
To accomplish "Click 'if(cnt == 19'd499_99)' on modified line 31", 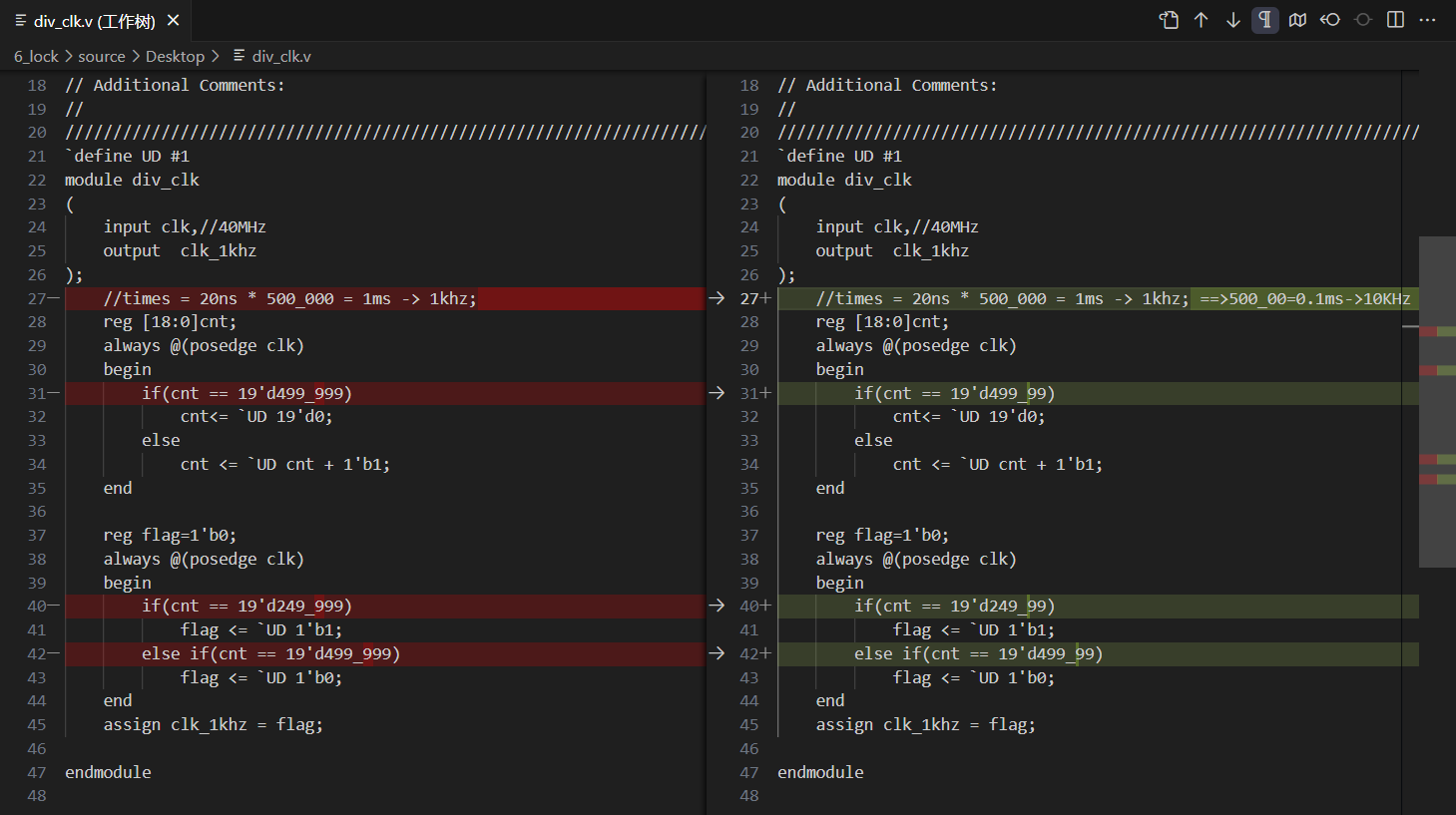I will click(955, 393).
